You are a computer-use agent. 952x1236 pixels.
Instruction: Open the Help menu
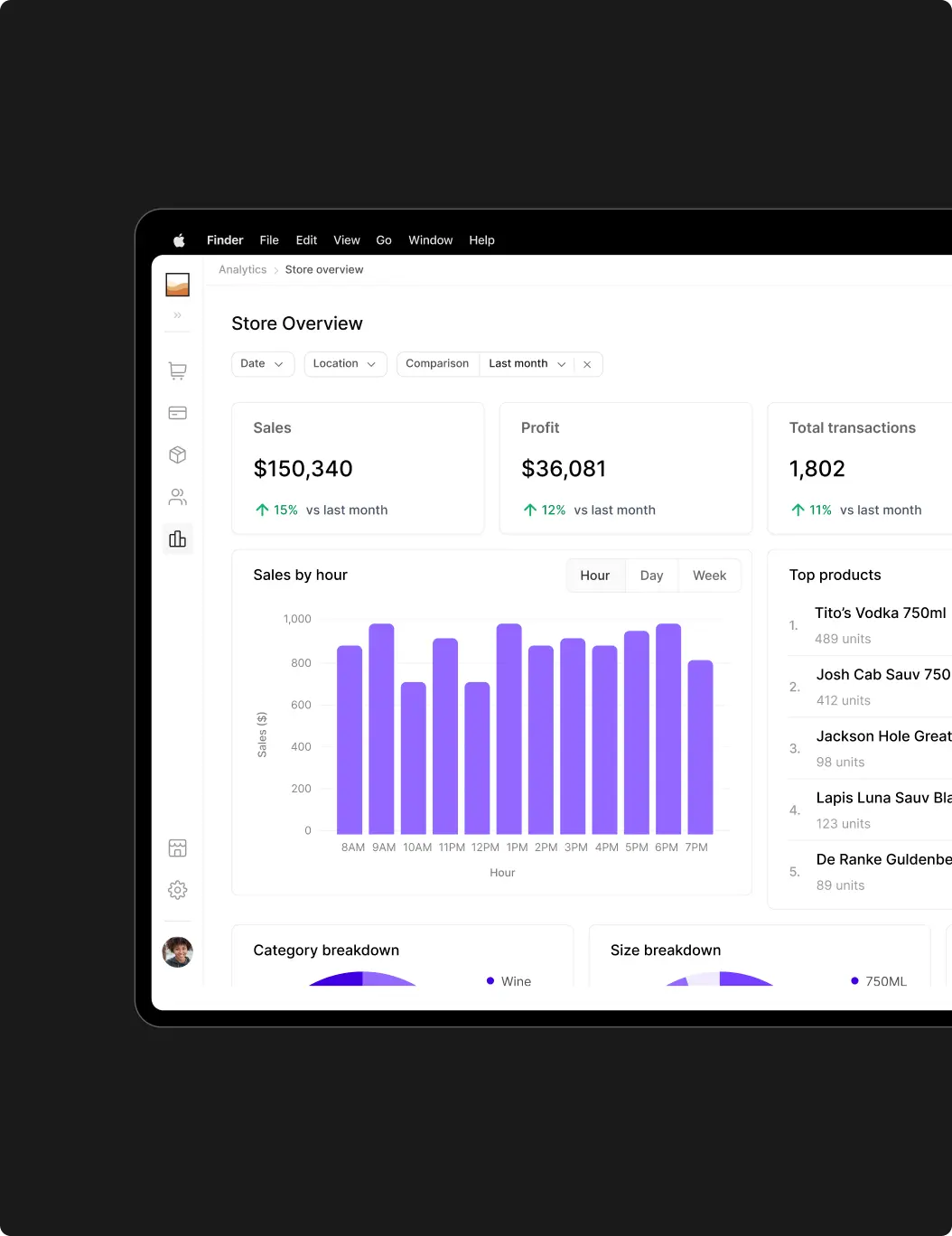481,240
